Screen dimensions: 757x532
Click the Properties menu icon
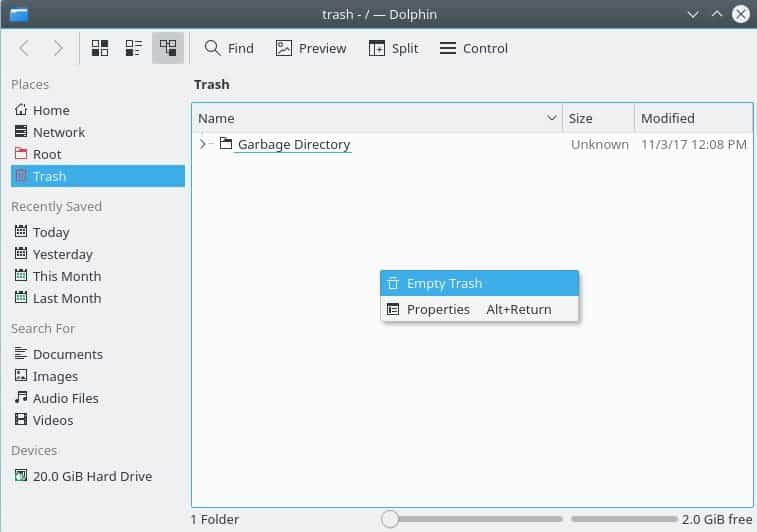(393, 309)
